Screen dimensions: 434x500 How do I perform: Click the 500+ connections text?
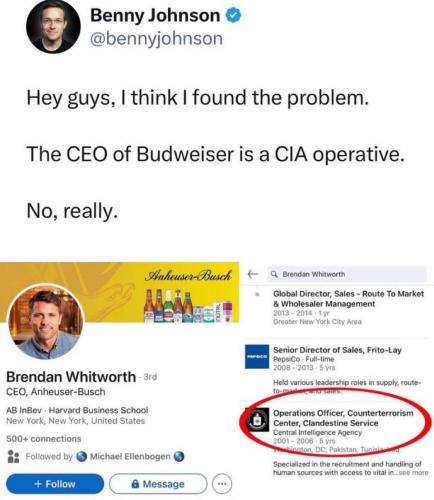point(44,439)
